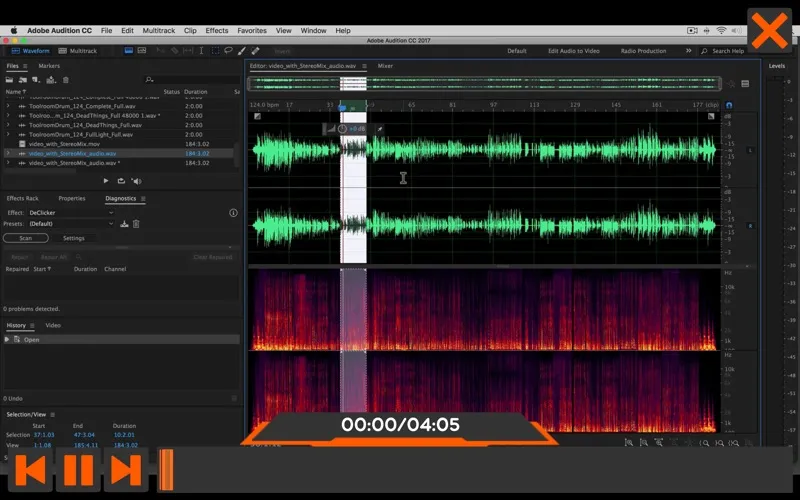Expand ToolroomDrum_124_Complete_Full.wav row

[8, 106]
